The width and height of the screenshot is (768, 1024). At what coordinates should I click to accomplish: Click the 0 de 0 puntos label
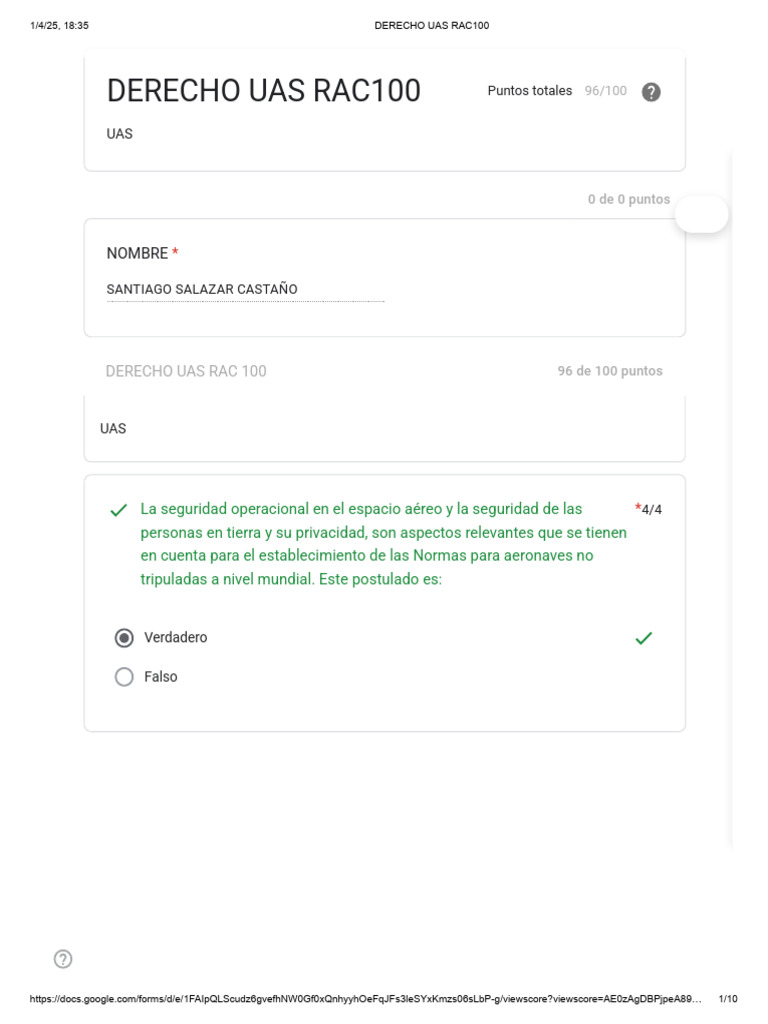(x=629, y=199)
